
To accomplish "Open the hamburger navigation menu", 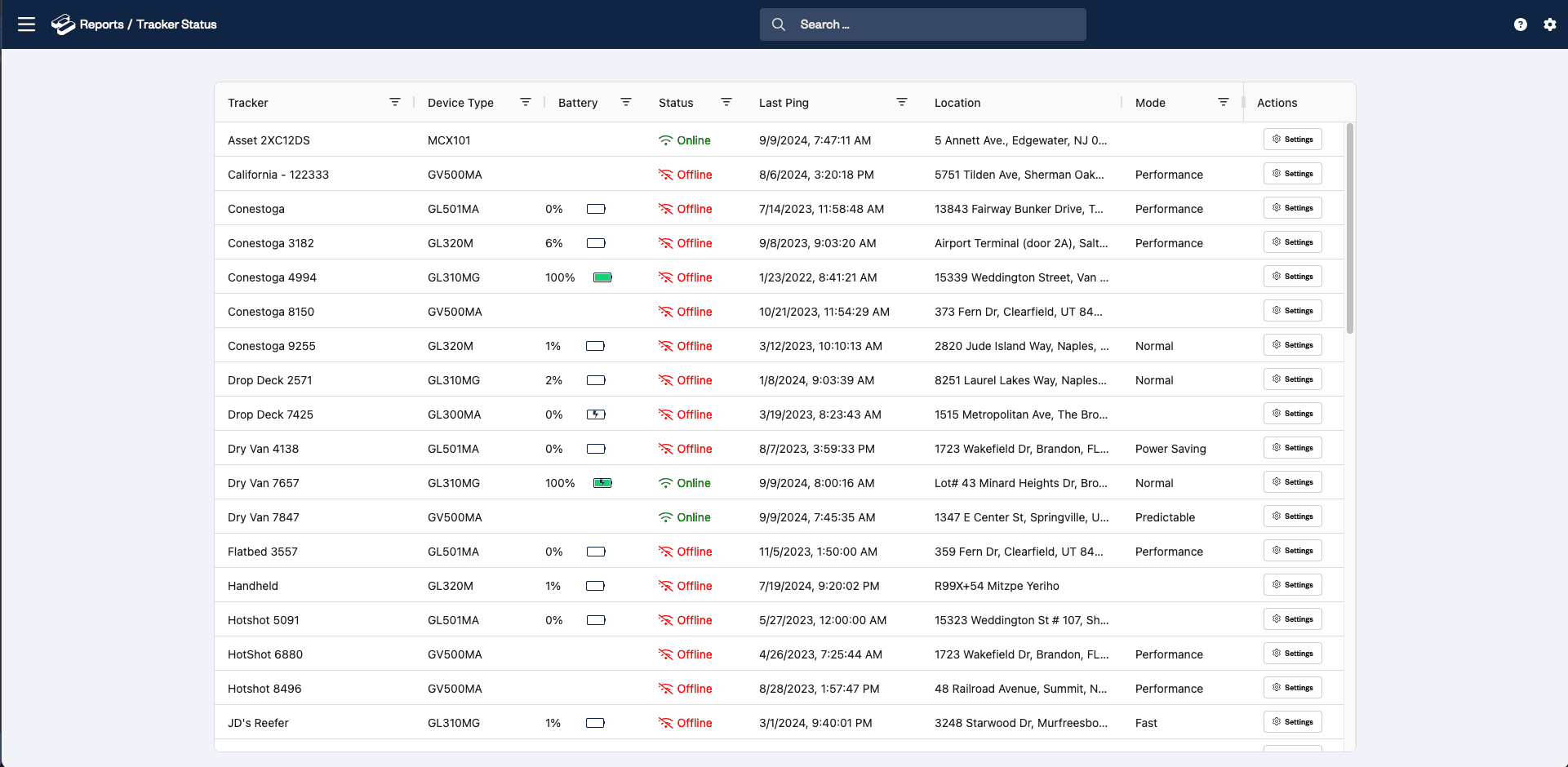I will click(27, 24).
